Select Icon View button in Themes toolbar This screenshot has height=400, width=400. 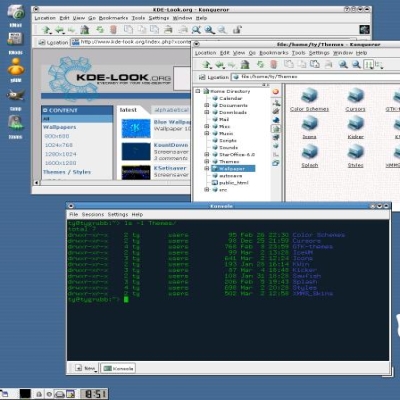369,64
